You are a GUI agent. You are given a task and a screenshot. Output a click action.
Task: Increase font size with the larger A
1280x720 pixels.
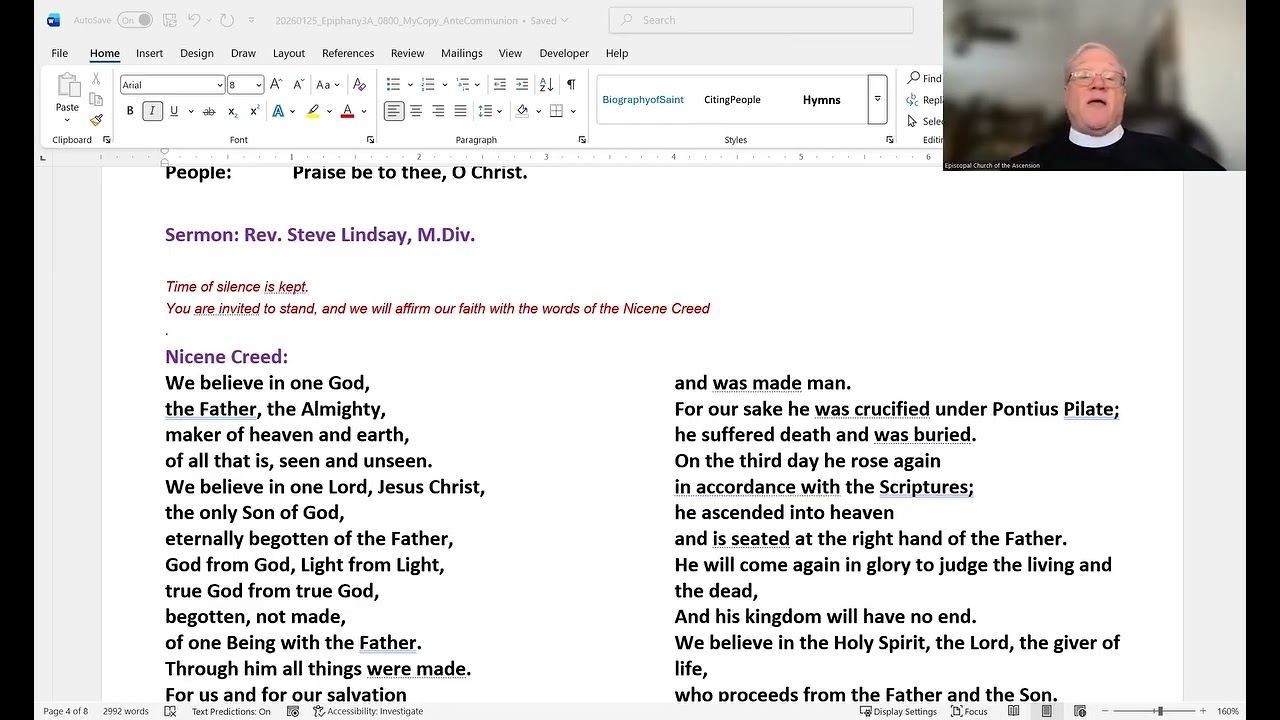click(x=276, y=85)
